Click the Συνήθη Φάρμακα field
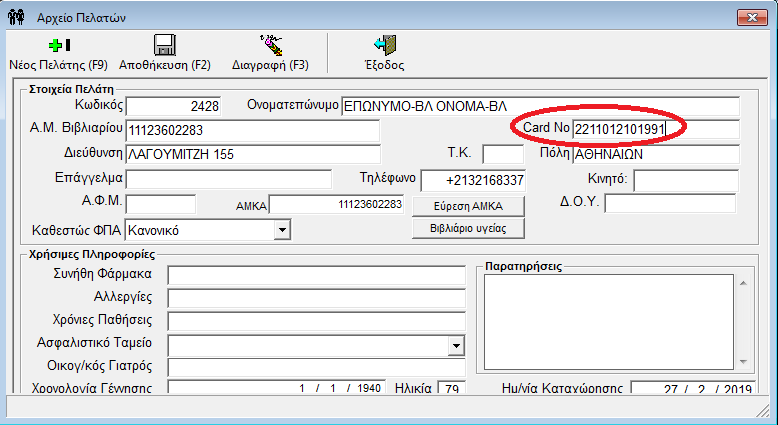The height and width of the screenshot is (425, 778). click(317, 275)
